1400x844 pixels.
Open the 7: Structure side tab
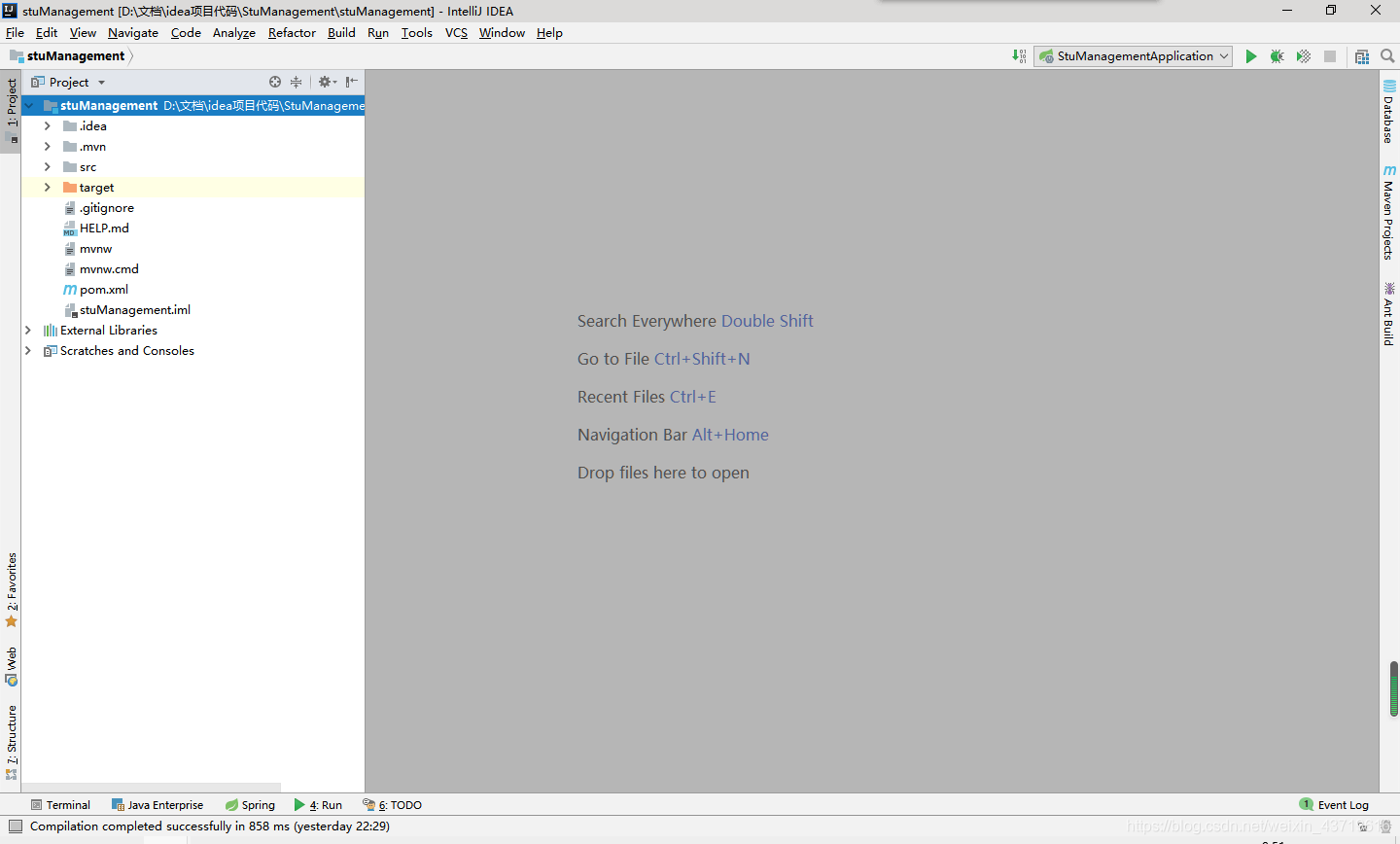click(12, 743)
